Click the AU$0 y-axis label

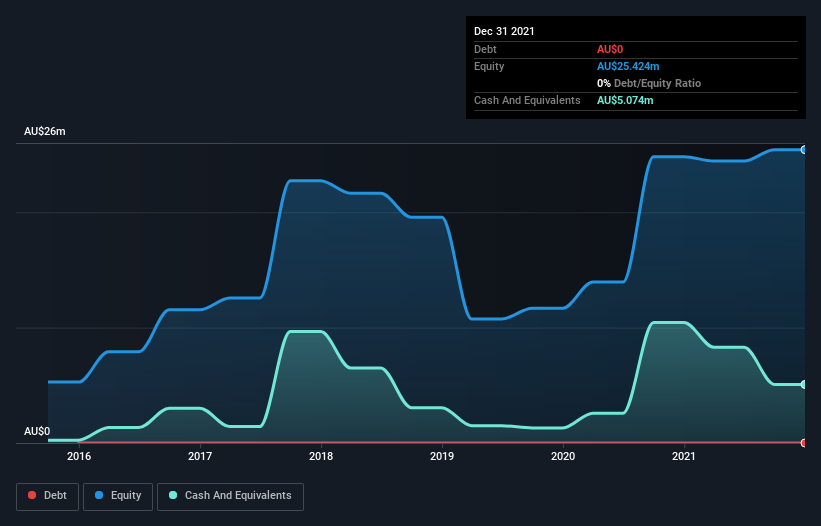click(x=37, y=431)
